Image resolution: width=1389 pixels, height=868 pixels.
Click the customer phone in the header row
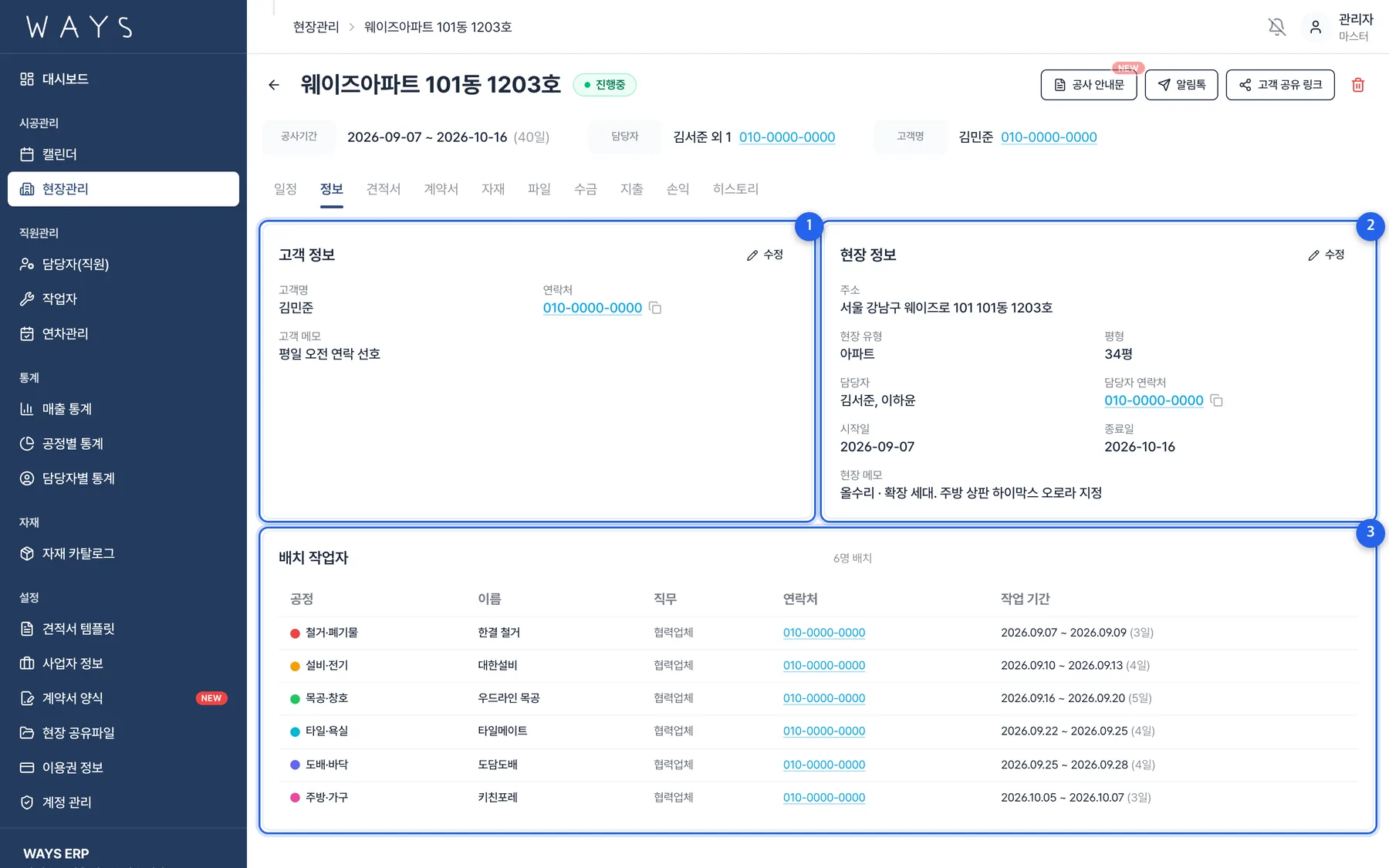[x=1049, y=137]
